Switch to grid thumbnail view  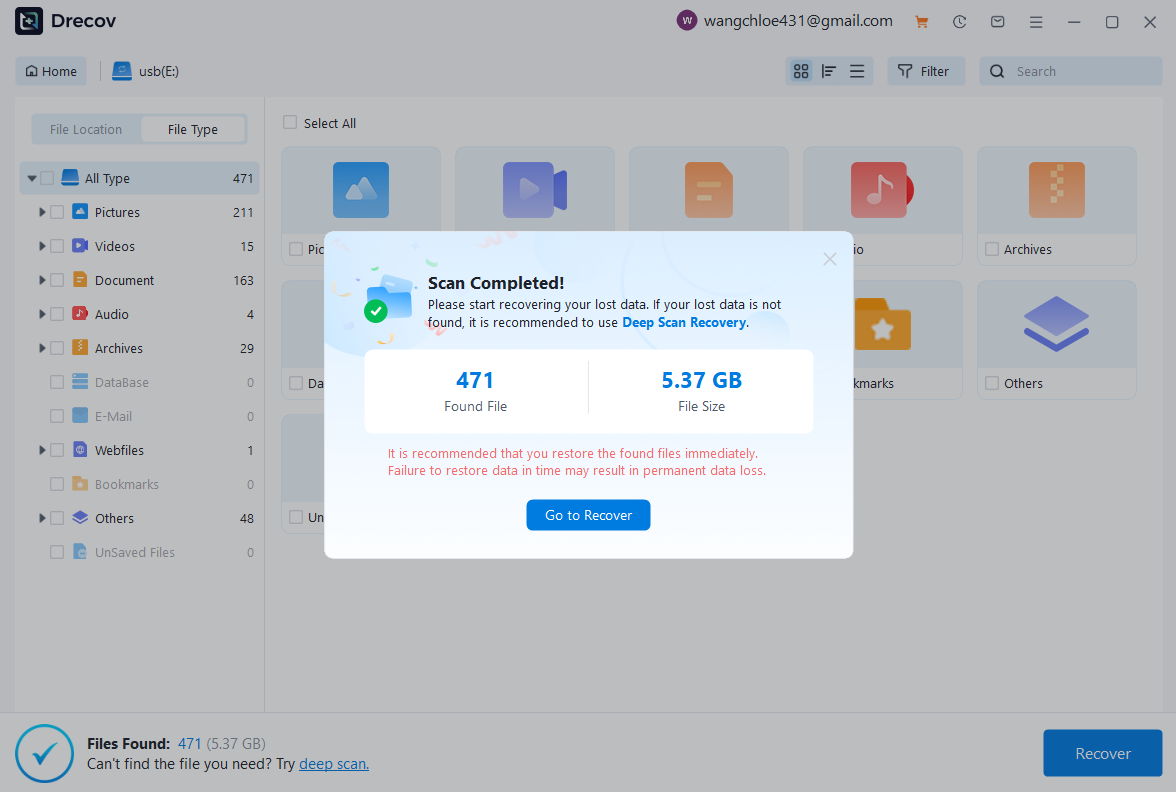click(800, 71)
